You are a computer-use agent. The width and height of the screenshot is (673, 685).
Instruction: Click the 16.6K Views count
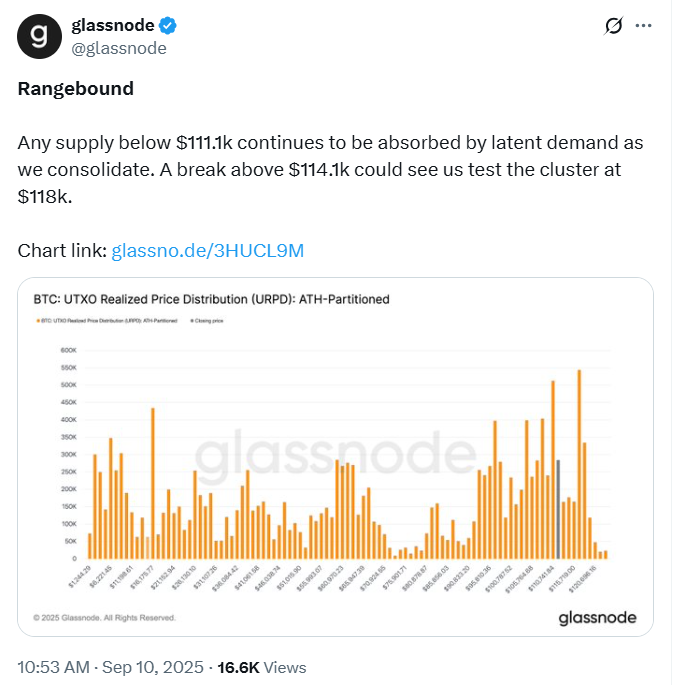pos(263,667)
